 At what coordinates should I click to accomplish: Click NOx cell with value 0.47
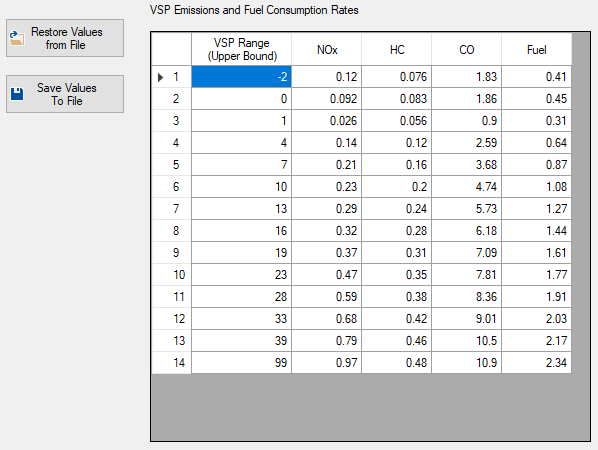point(327,275)
